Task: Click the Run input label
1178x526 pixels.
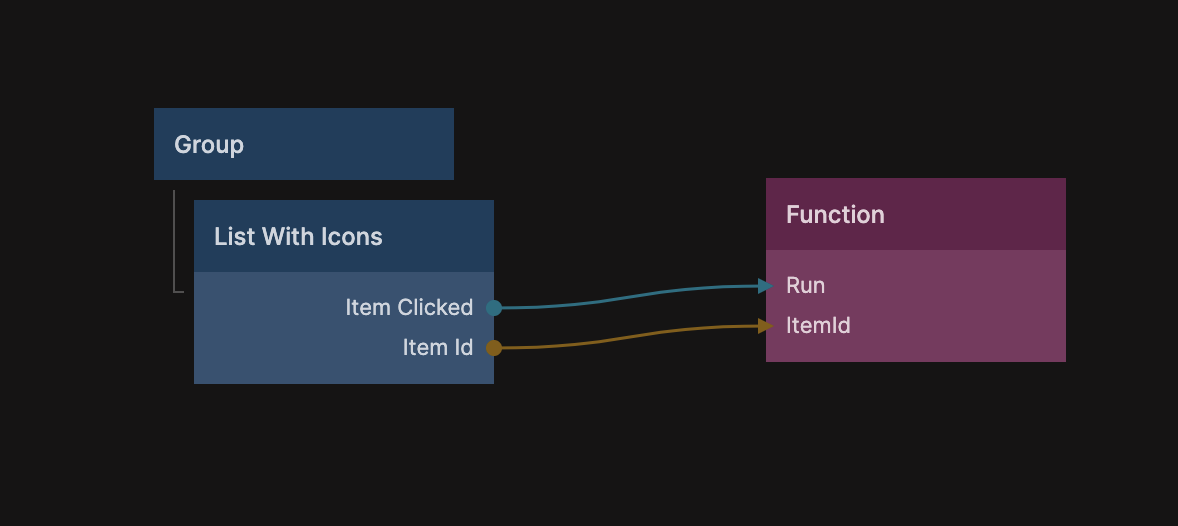Action: coord(806,286)
